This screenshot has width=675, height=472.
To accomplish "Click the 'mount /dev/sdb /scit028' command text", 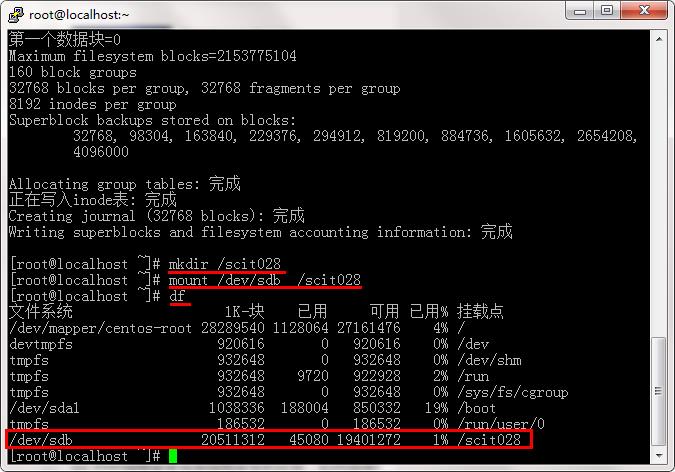I will pyautogui.click(x=265, y=280).
